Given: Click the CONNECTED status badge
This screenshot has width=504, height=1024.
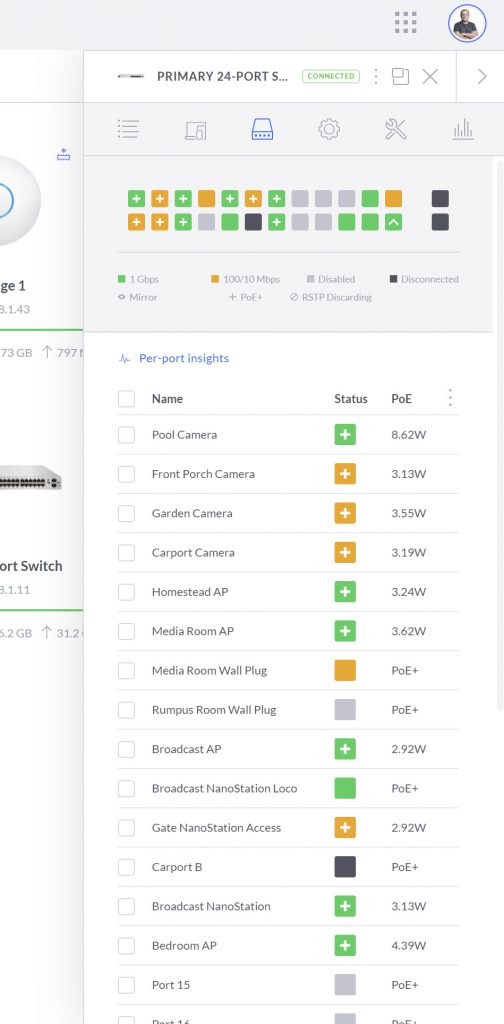Looking at the screenshot, I should [x=331, y=76].
